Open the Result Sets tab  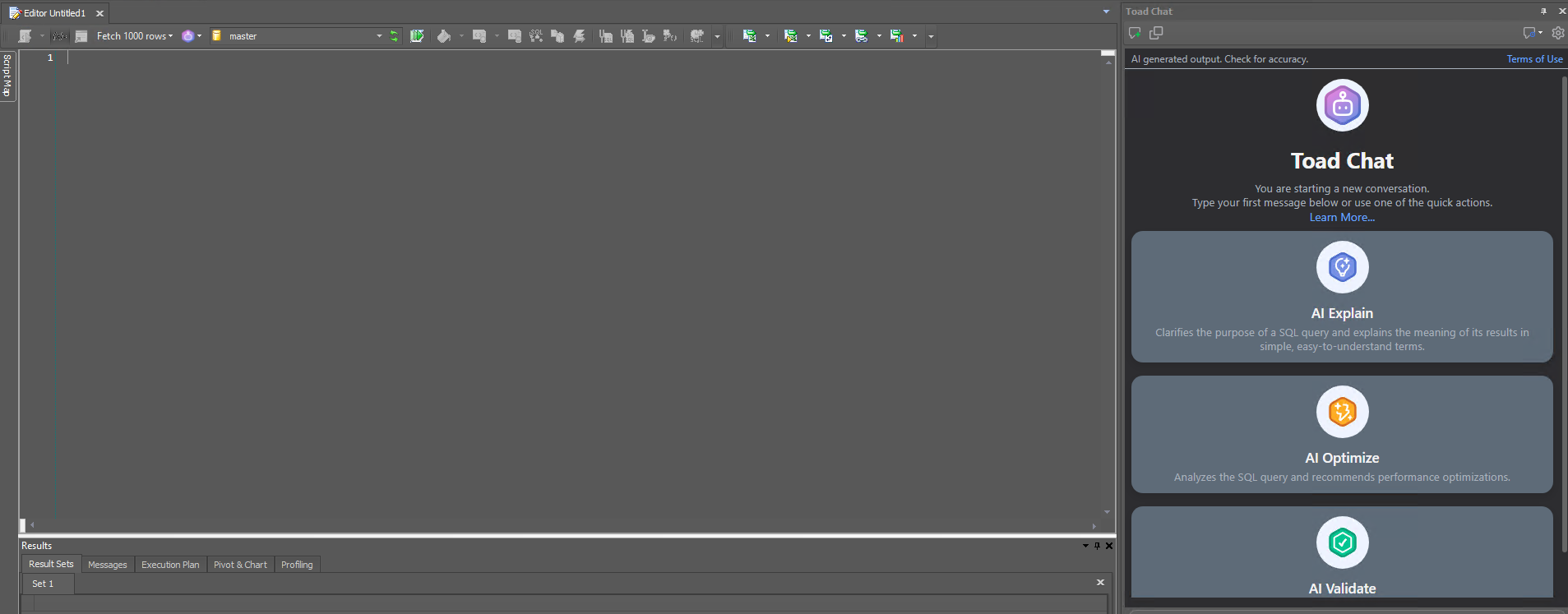click(x=51, y=564)
